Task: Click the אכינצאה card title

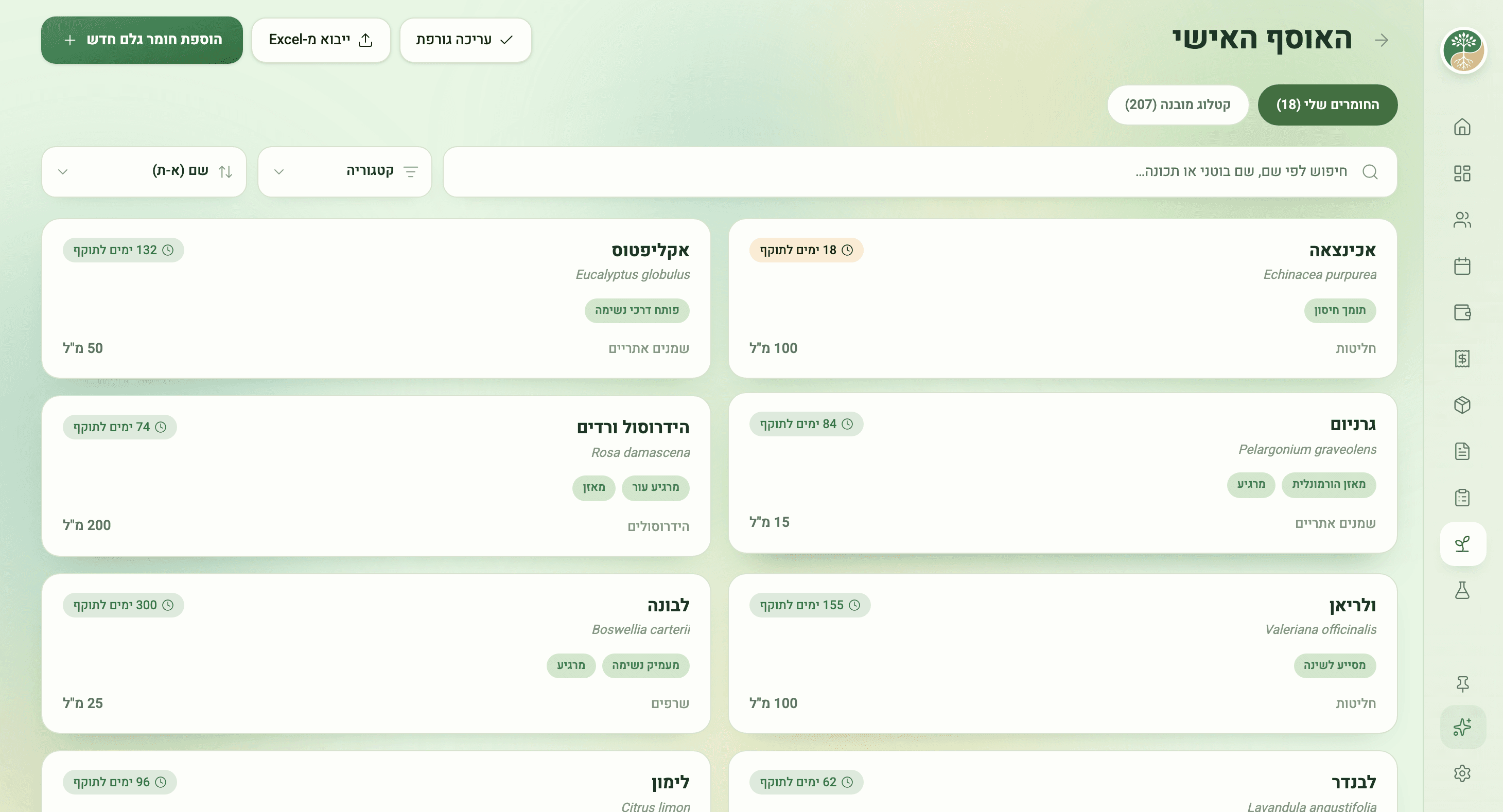Action: (1342, 251)
